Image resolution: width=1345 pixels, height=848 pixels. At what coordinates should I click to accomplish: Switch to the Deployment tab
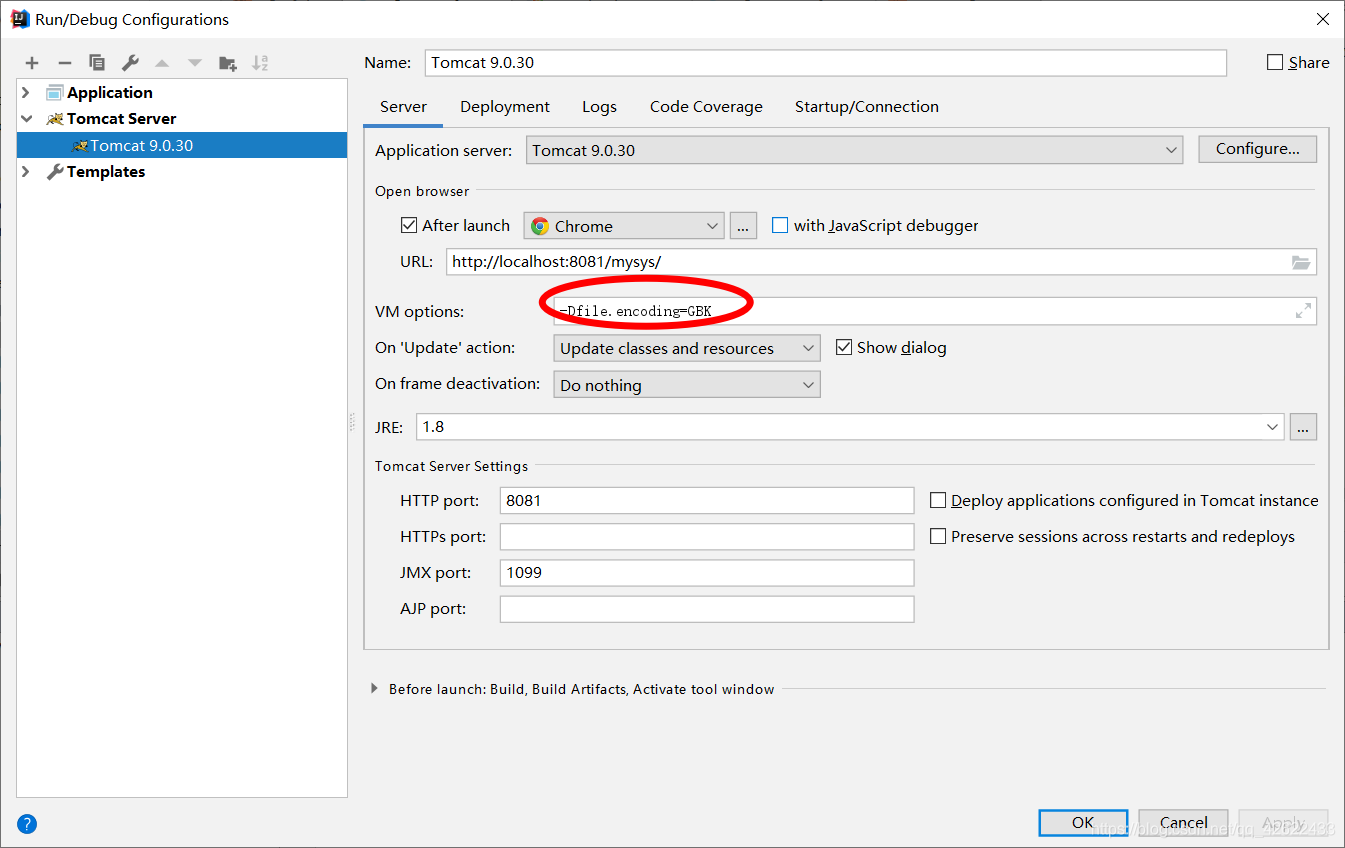click(x=505, y=107)
